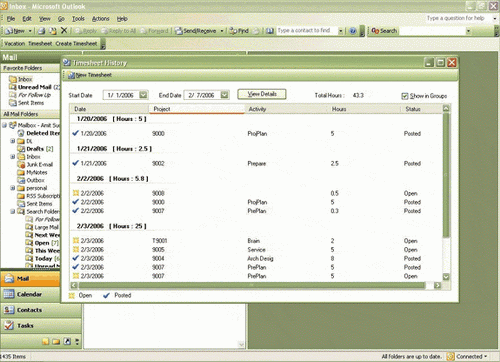Viewport: 500px width, 362px height.
Task: Select the 2/3/2006 T9001 Brain row
Action: tap(256, 241)
